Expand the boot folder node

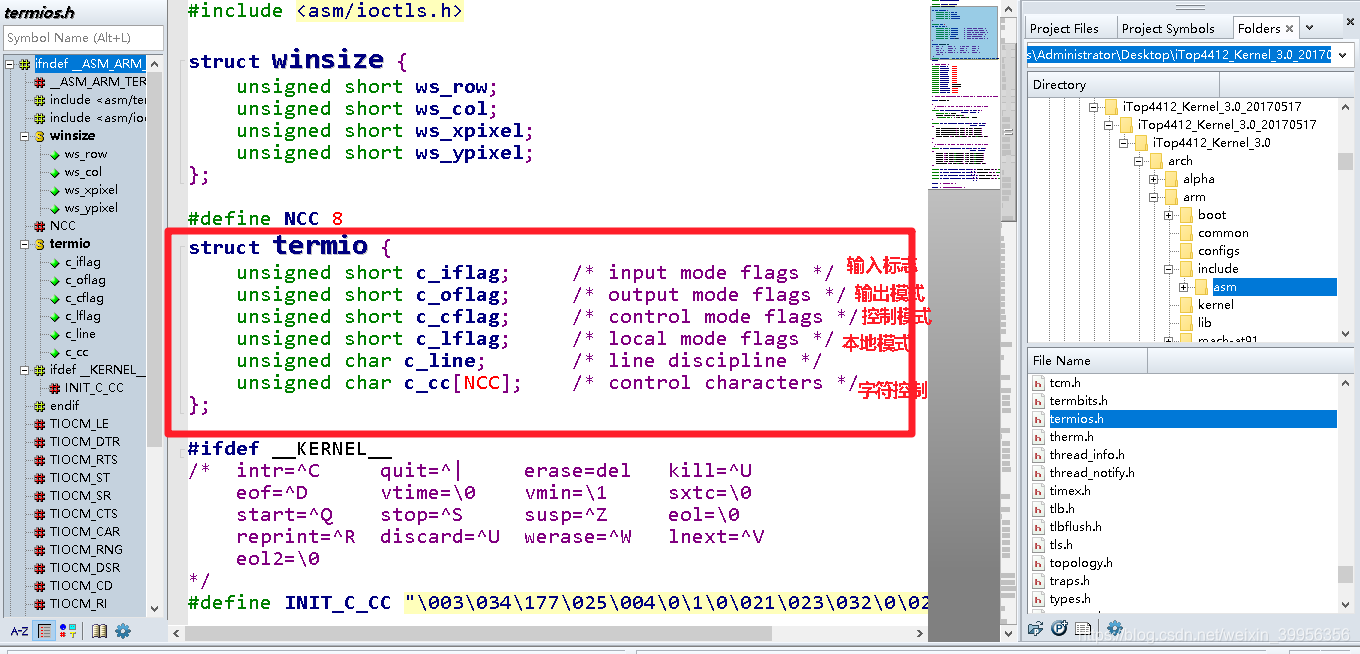[1168, 215]
